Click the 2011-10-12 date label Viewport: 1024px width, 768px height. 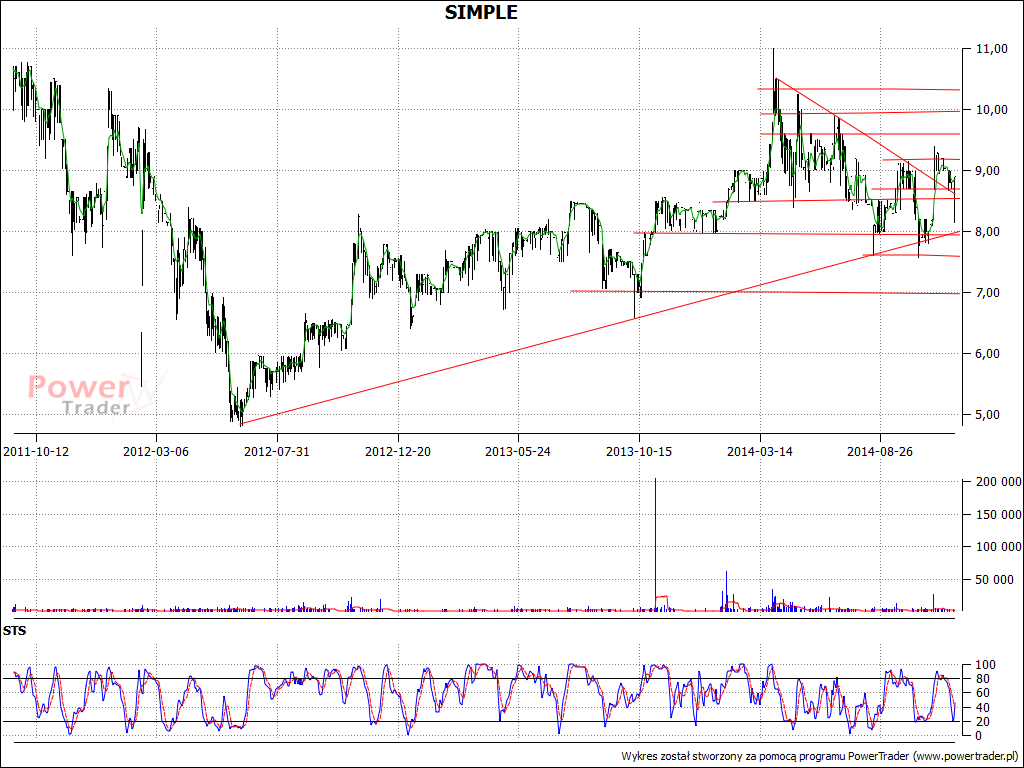point(36,451)
